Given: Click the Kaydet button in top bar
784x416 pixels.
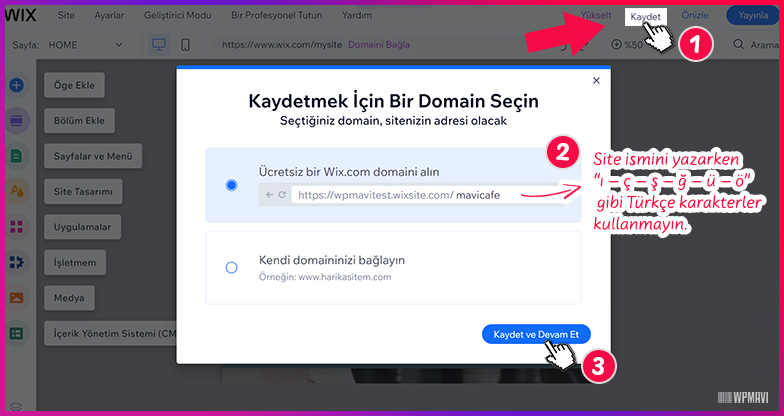Looking at the screenshot, I should [x=646, y=16].
